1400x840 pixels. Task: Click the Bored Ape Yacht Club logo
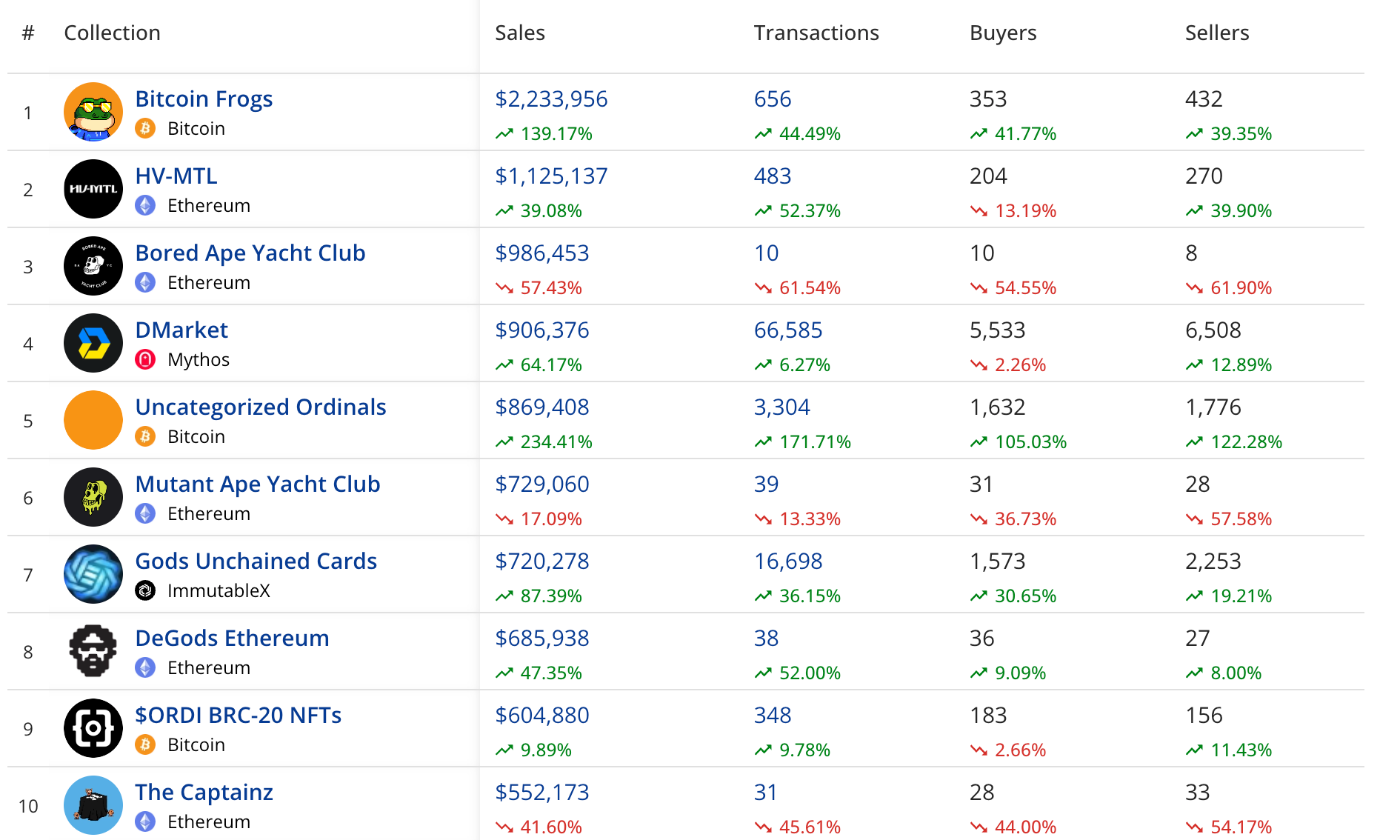(x=93, y=266)
